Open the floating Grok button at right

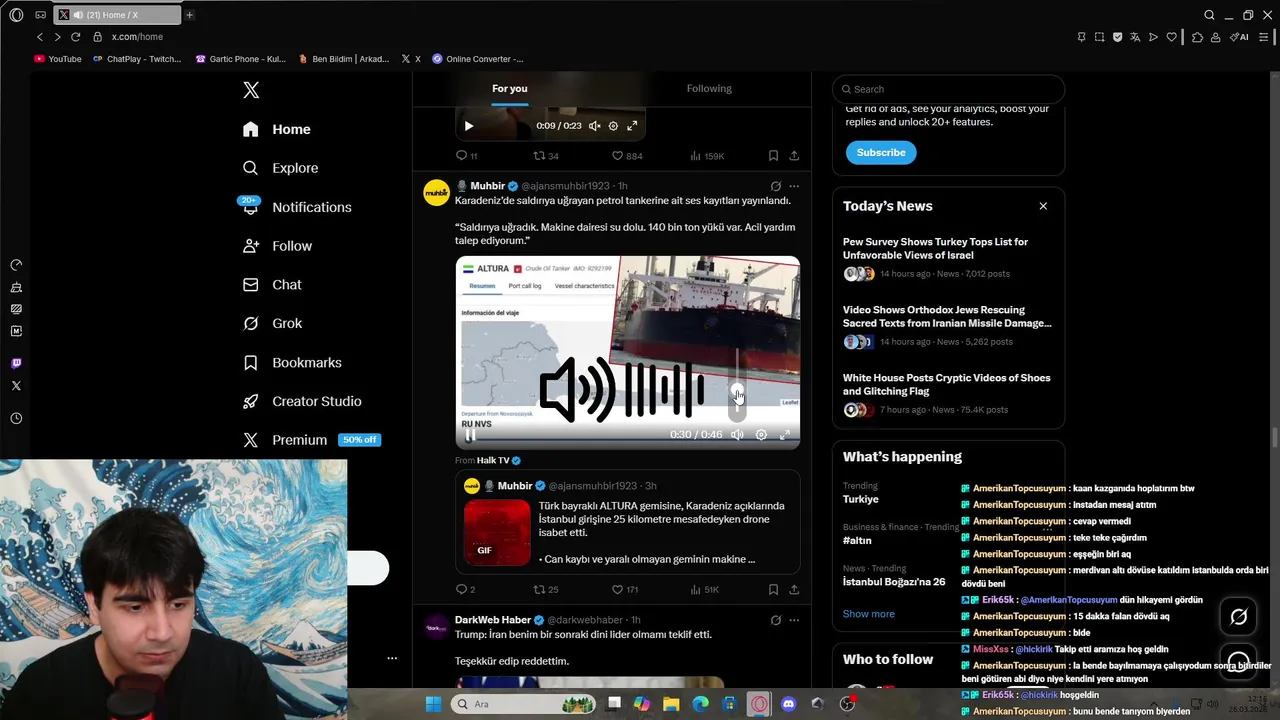point(1238,617)
